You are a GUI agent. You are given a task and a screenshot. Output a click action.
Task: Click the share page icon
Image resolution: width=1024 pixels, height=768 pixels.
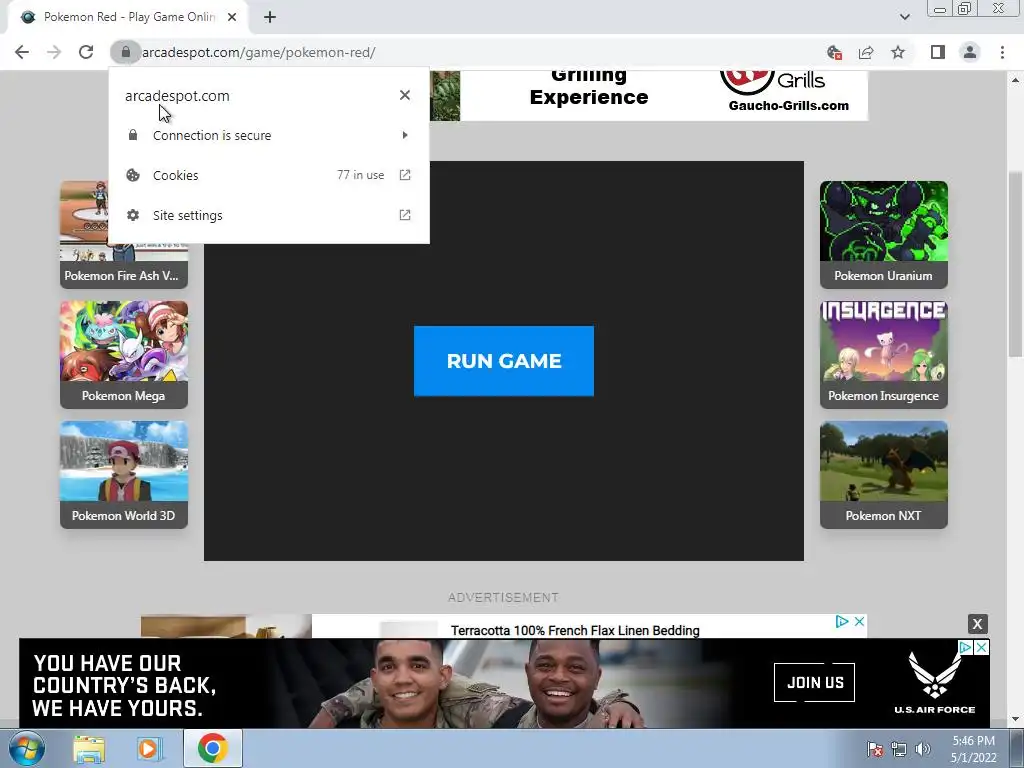[866, 52]
